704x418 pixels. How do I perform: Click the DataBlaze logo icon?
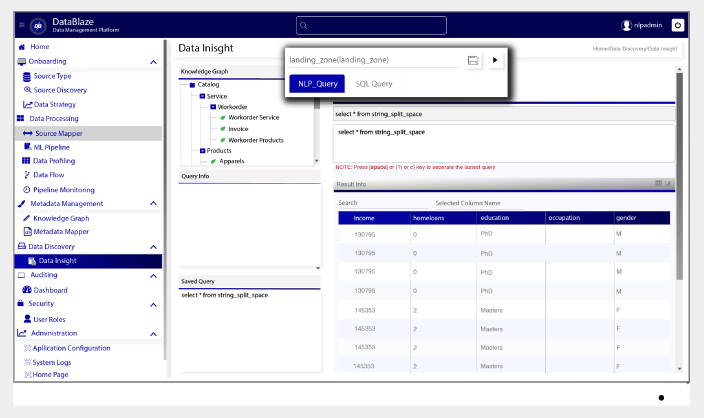coord(38,26)
